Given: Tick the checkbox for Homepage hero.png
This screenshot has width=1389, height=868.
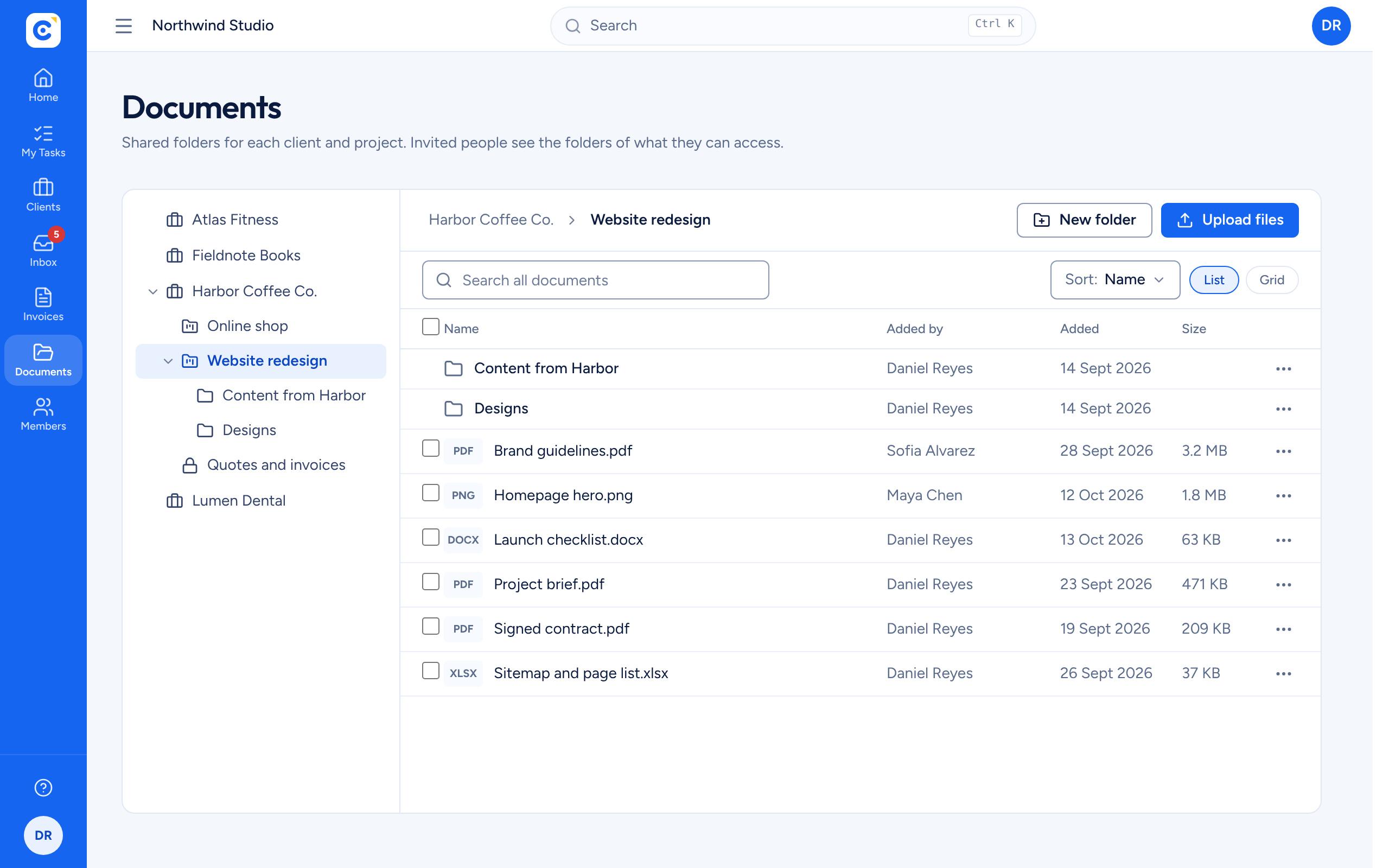Looking at the screenshot, I should (430, 493).
